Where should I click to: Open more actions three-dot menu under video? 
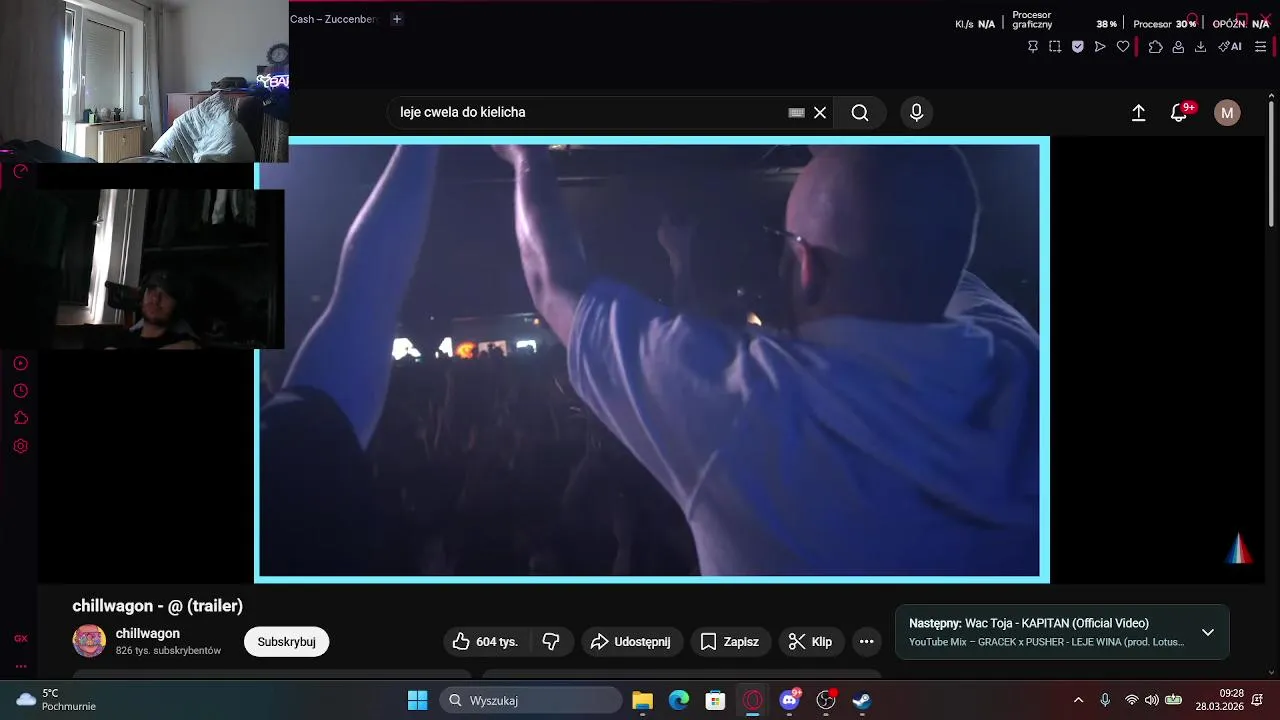pos(867,642)
